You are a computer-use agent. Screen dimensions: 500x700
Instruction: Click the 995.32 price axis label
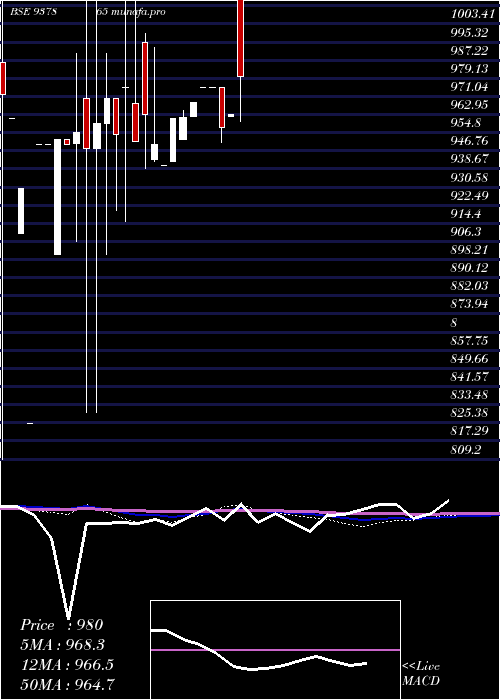(470, 32)
